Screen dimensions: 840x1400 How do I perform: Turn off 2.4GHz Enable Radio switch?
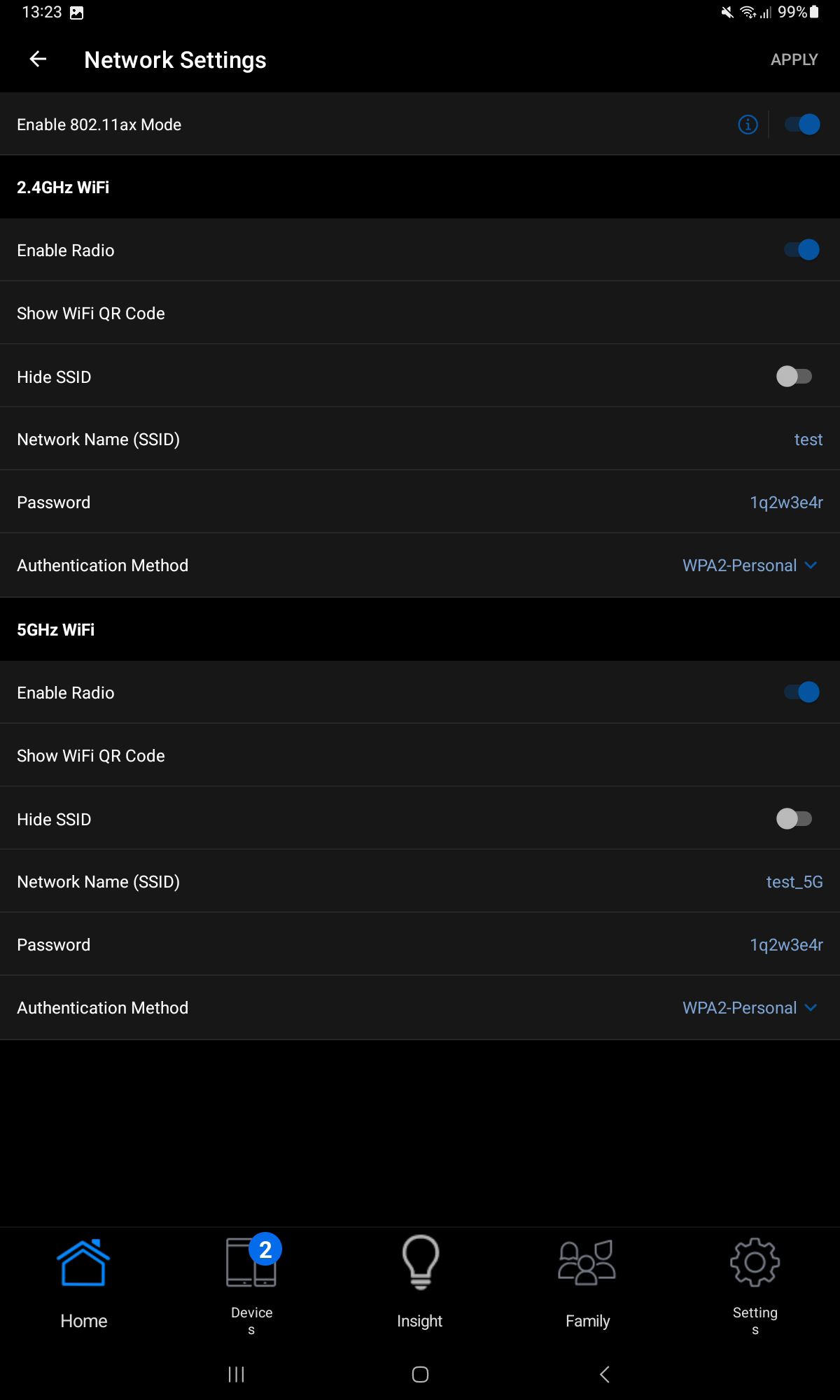[801, 250]
